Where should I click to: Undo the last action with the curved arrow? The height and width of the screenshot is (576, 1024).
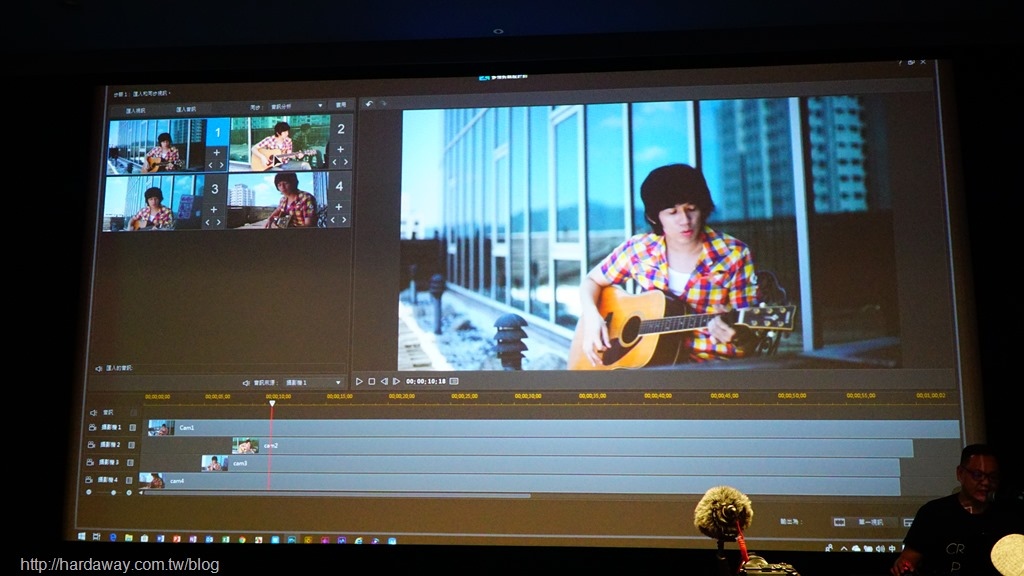369,104
